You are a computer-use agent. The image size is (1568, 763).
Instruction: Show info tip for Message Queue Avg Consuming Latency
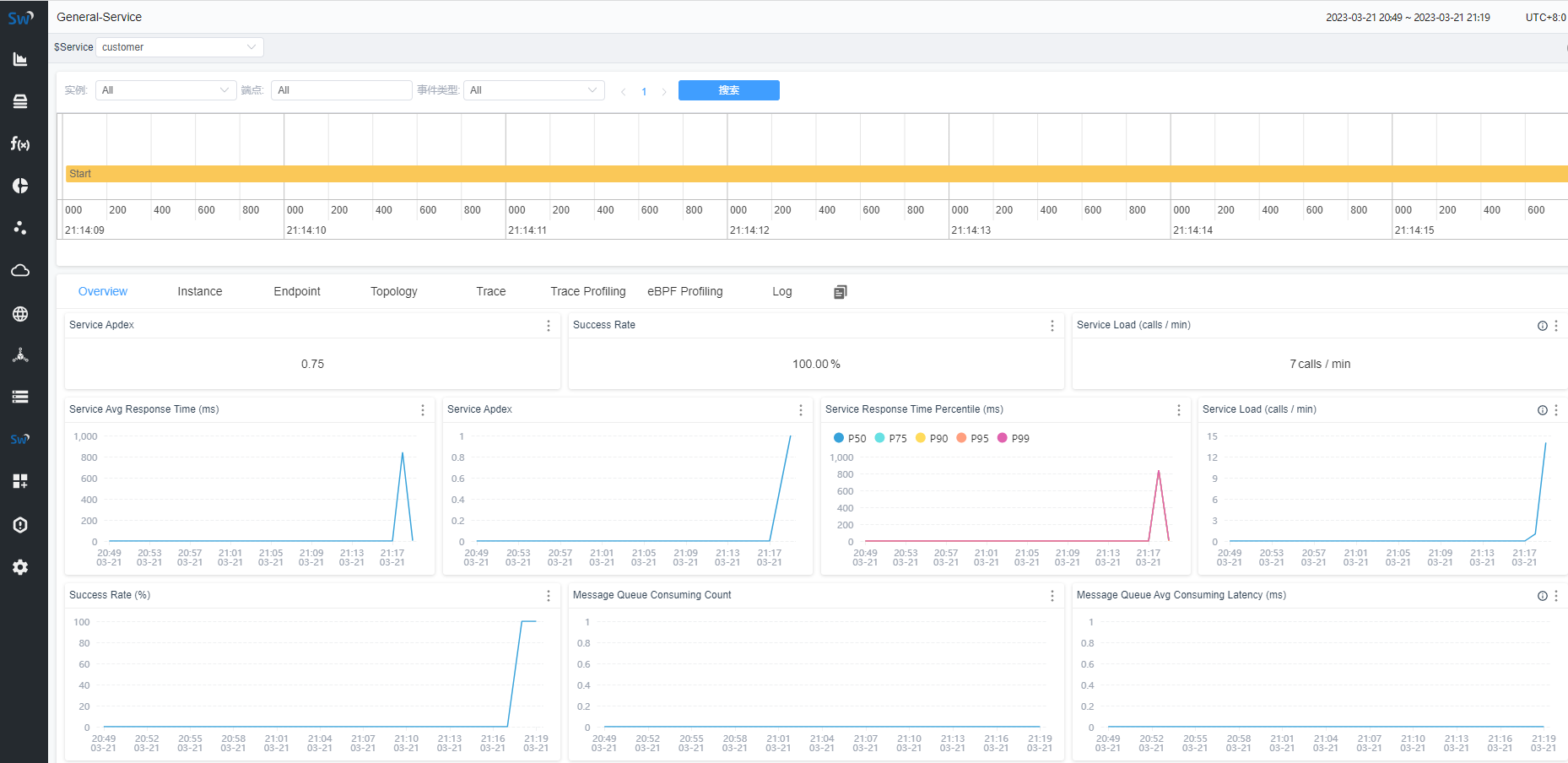(1543, 596)
